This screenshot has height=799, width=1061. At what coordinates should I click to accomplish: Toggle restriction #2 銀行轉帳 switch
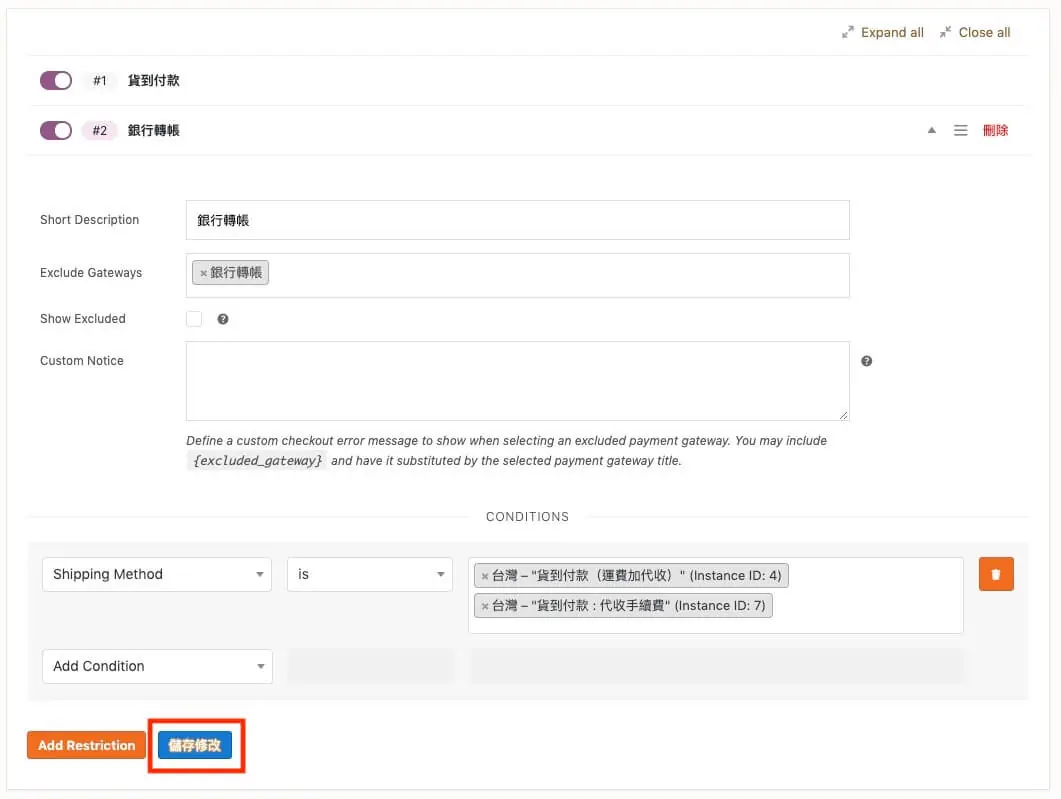coord(55,131)
